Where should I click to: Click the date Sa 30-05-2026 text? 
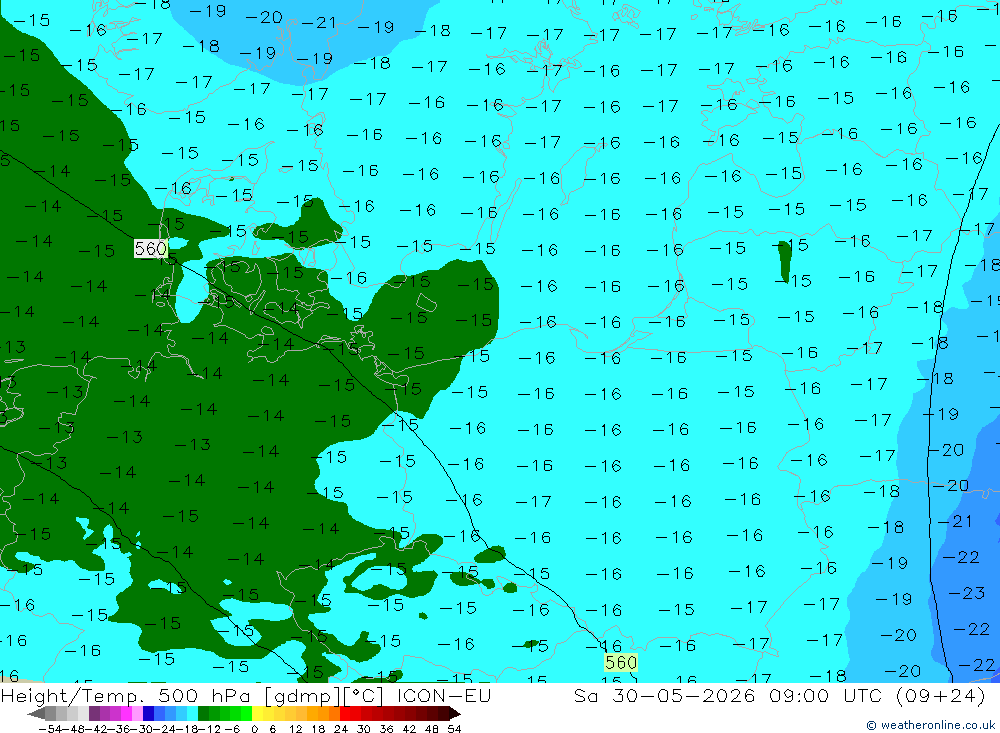pyautogui.click(x=667, y=695)
